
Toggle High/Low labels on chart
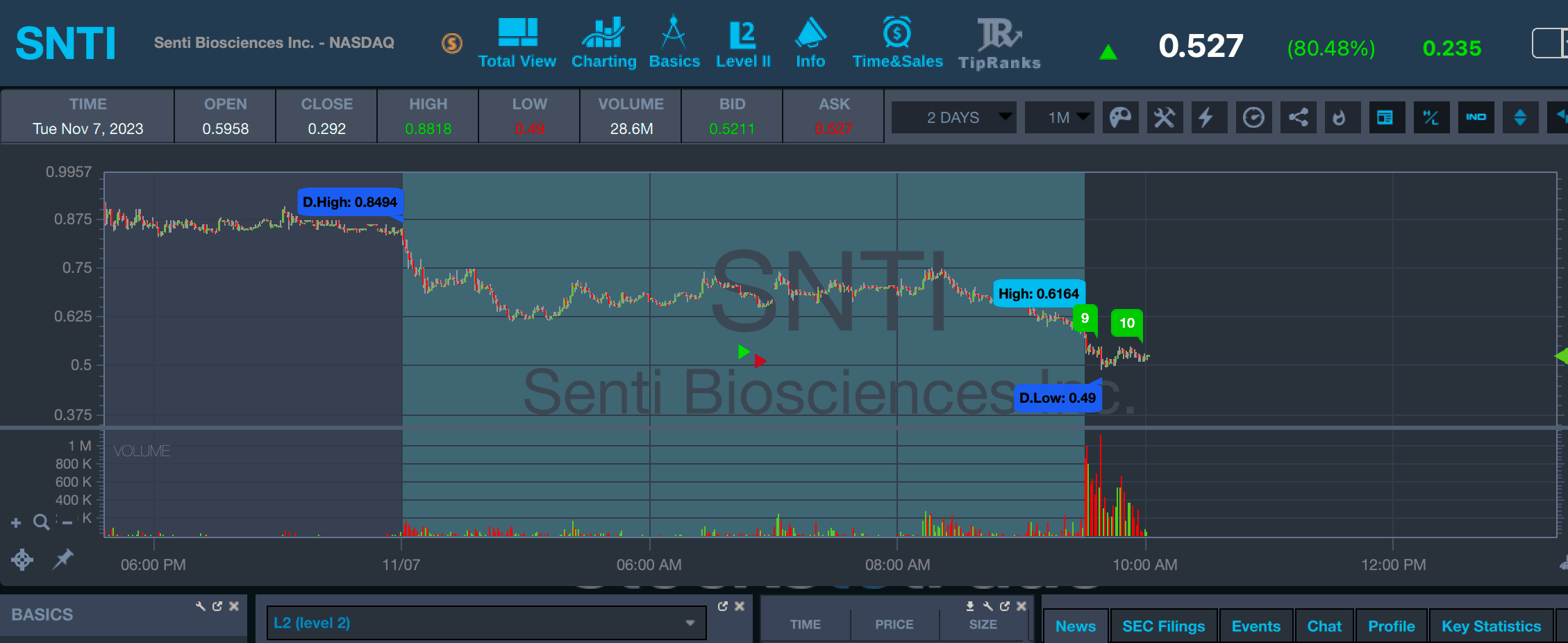pos(1431,117)
